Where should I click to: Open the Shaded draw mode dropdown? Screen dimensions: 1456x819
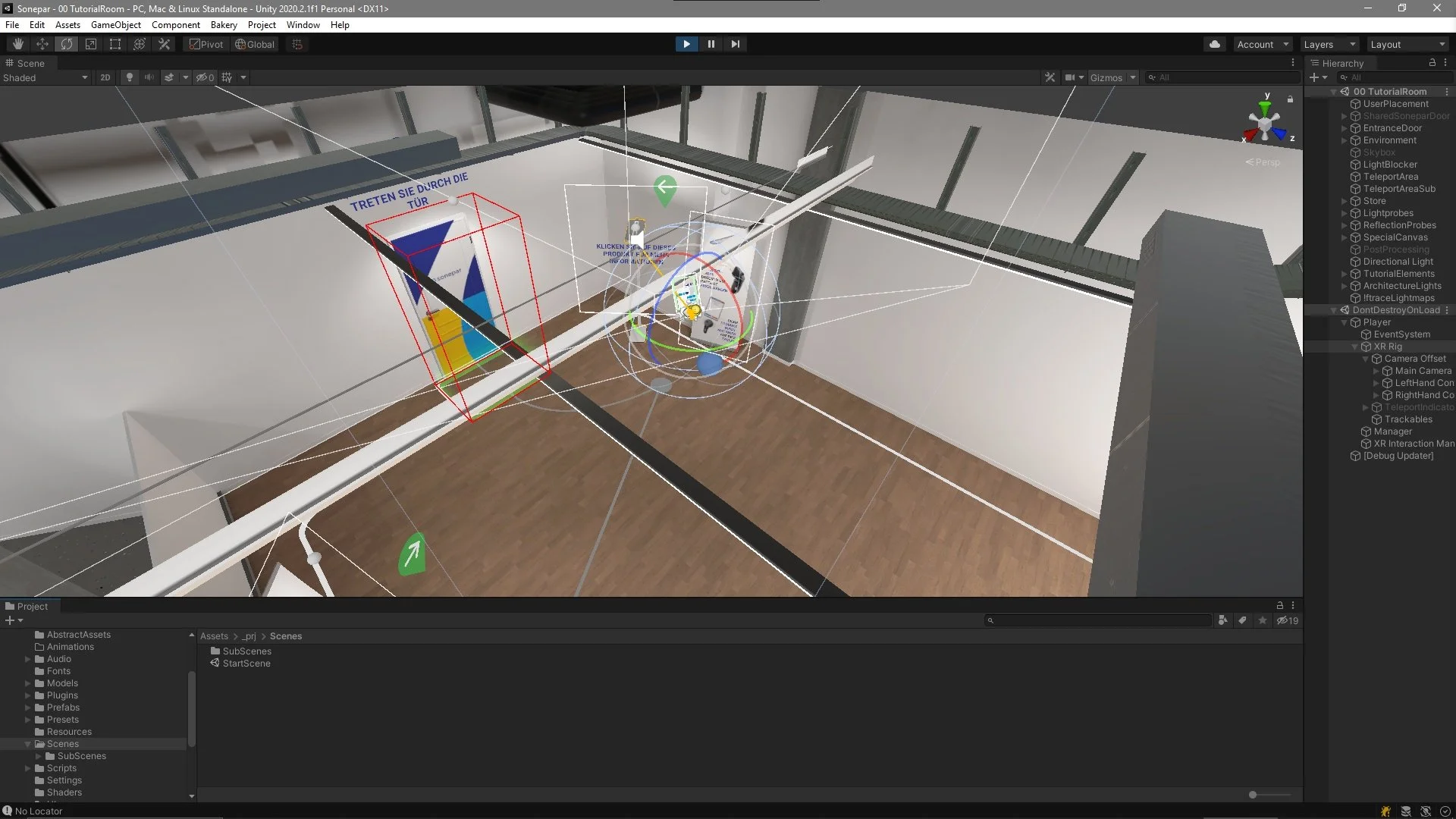tap(45, 77)
